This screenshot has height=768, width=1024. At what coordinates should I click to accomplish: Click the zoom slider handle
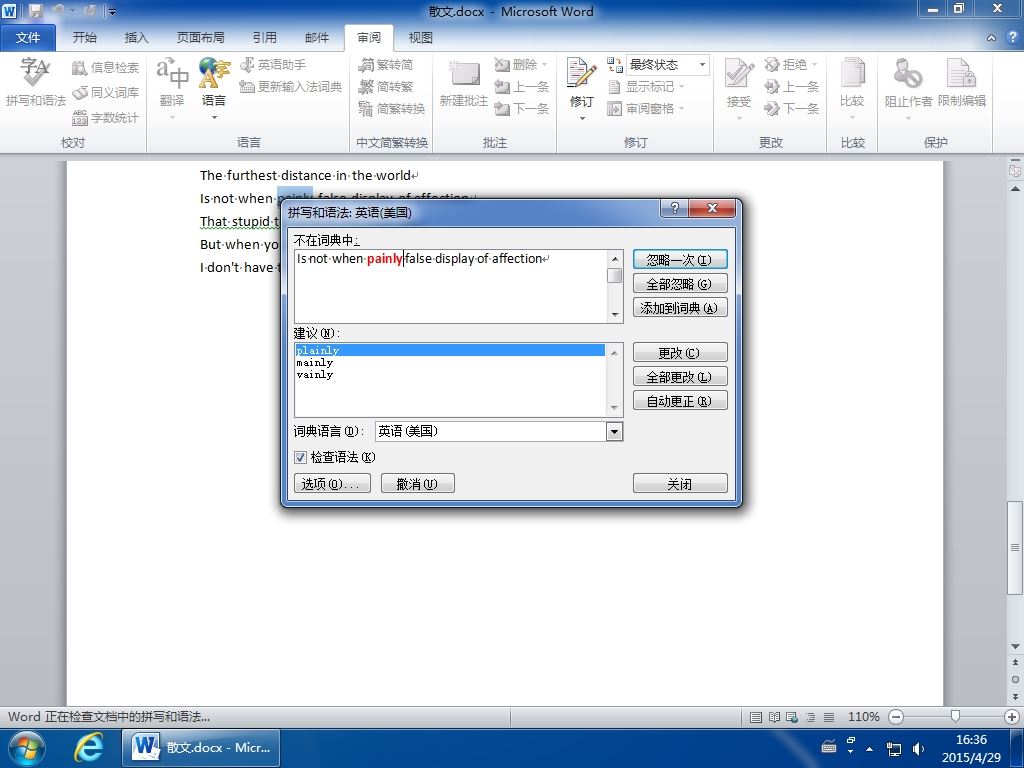coord(955,716)
